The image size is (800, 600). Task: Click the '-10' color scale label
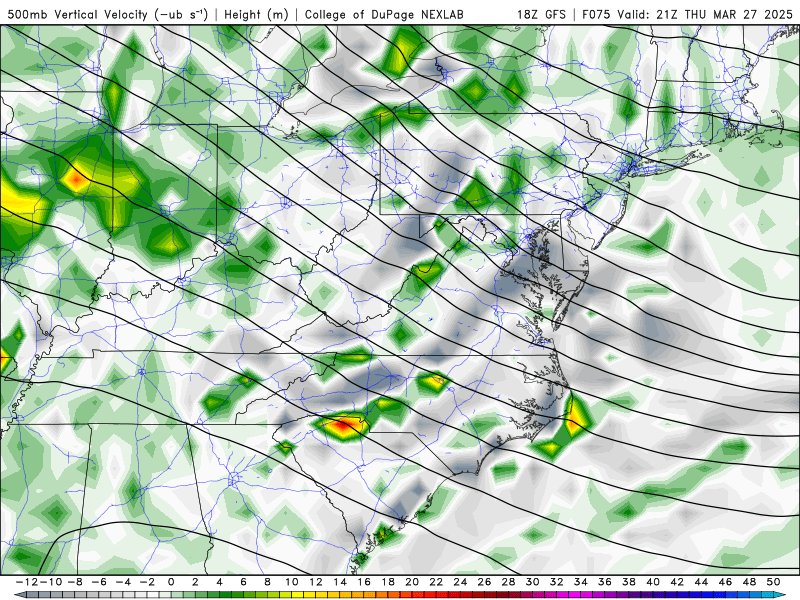pyautogui.click(x=49, y=582)
